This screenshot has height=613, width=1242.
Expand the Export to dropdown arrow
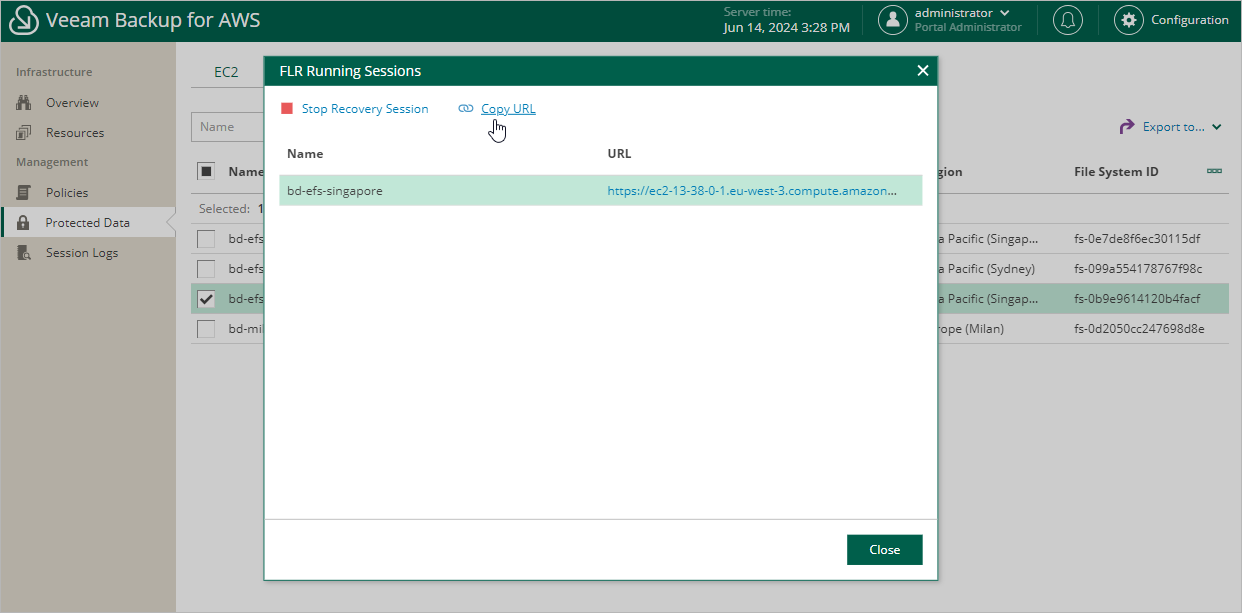[1217, 127]
